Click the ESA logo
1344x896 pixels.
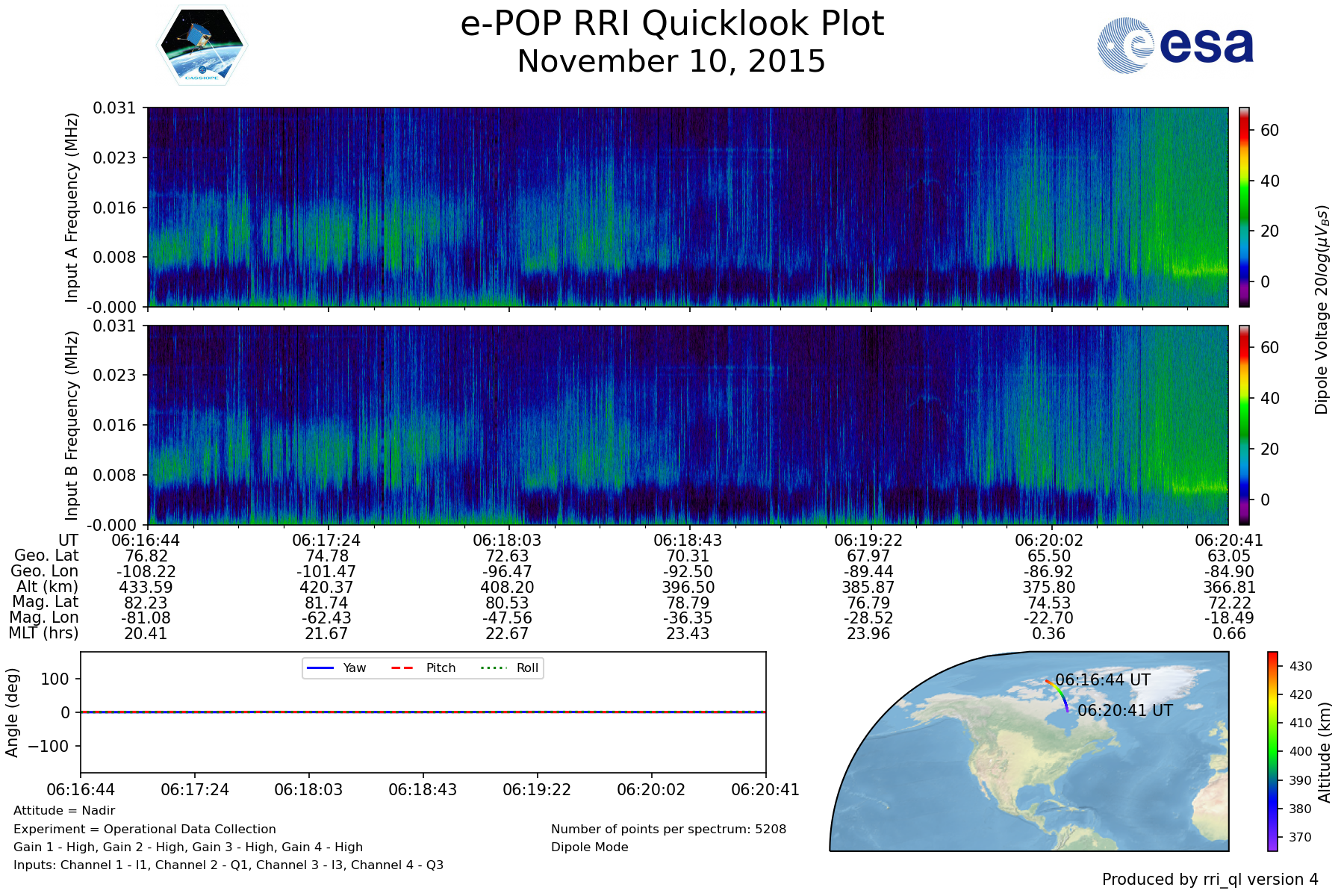[x=1175, y=46]
